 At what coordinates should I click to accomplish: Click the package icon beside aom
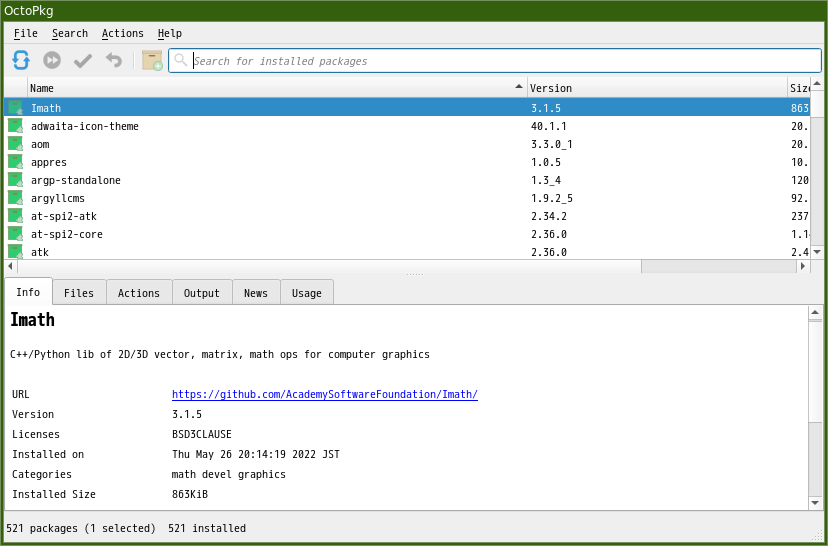tap(16, 144)
